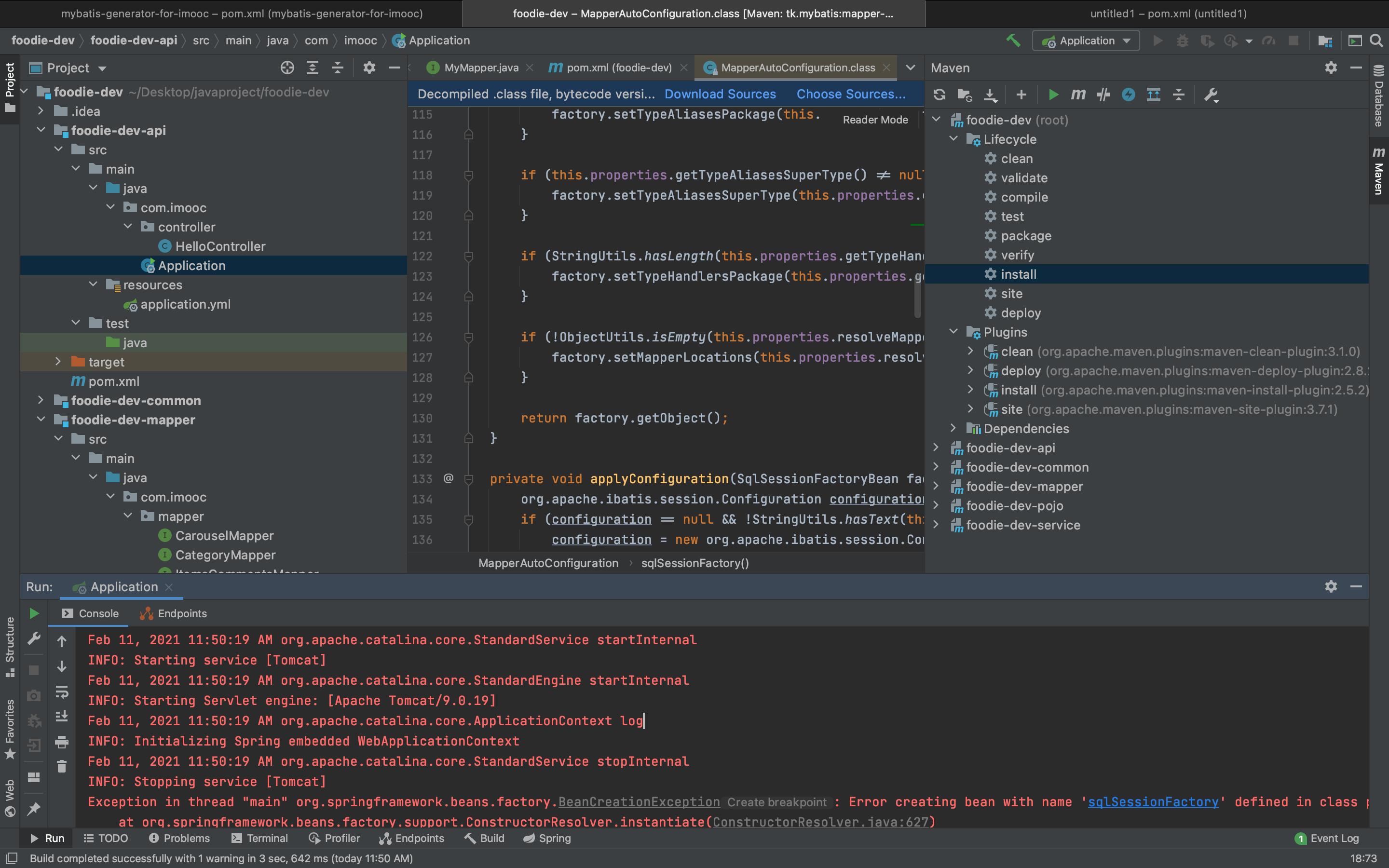Screen dimensions: 1389x868
Task: Switch to mybatis-generator-for-imooc window tab
Action: click(x=242, y=13)
